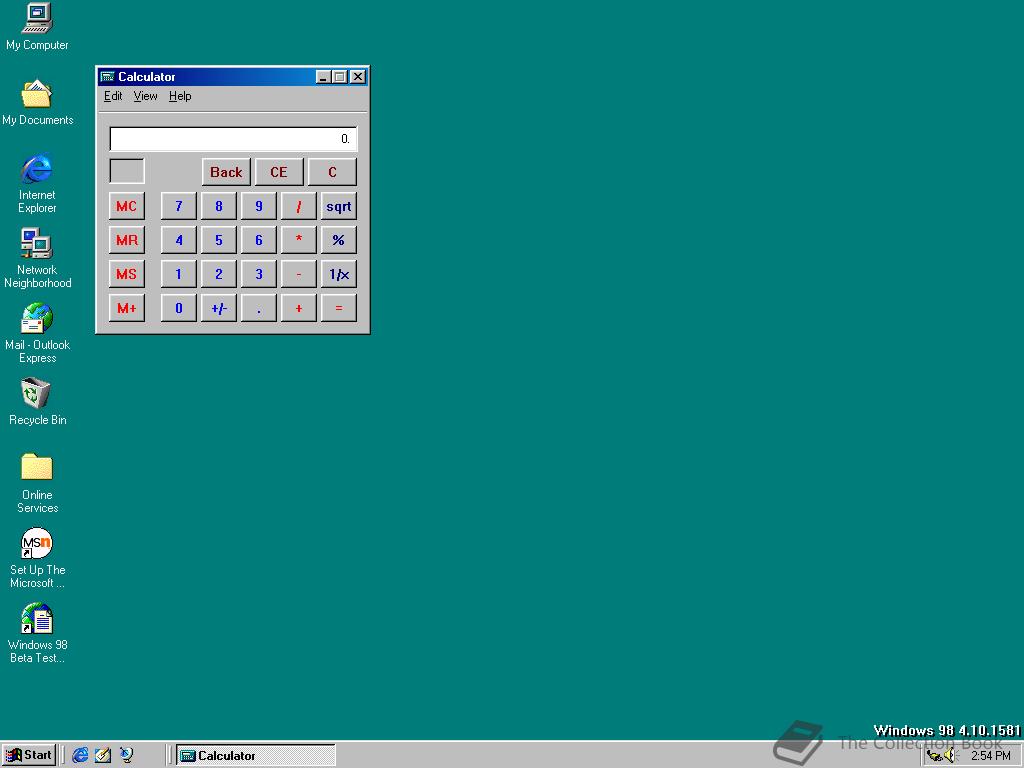Click the add (+) button

click(298, 308)
